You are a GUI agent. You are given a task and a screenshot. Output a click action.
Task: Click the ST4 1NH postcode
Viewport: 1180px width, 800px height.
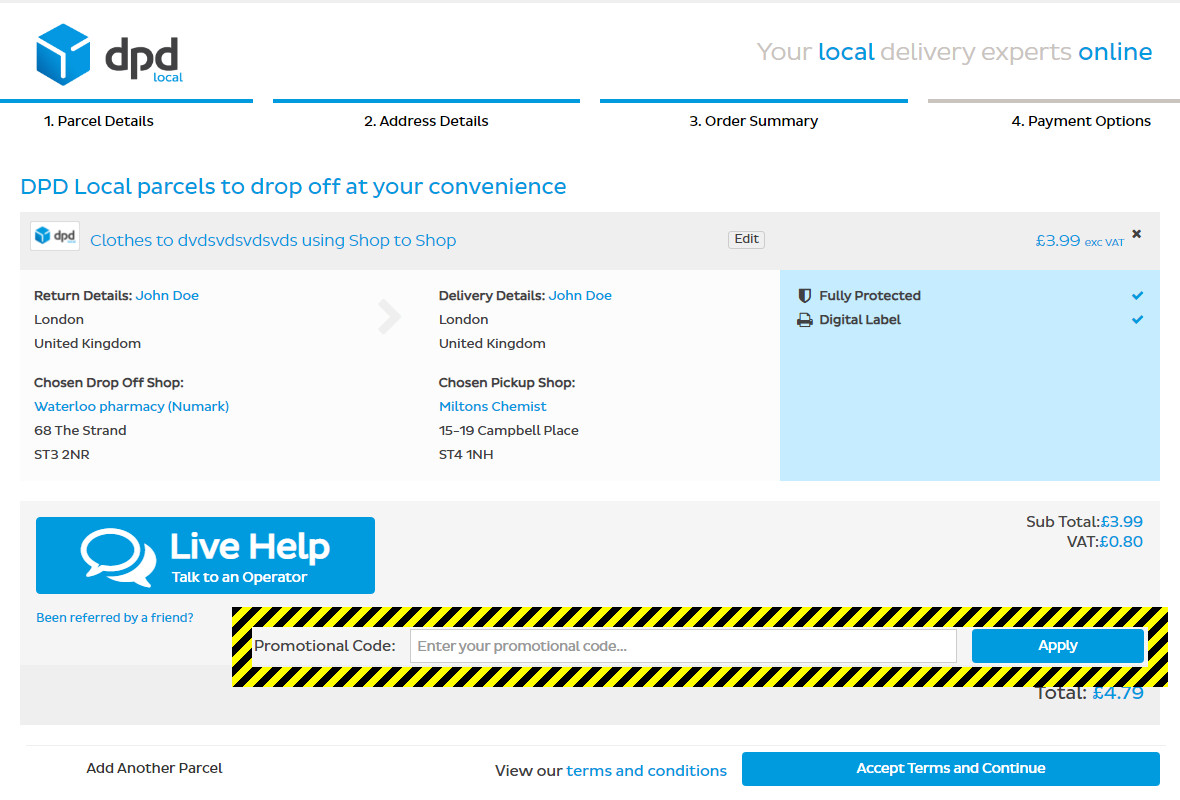coord(467,455)
